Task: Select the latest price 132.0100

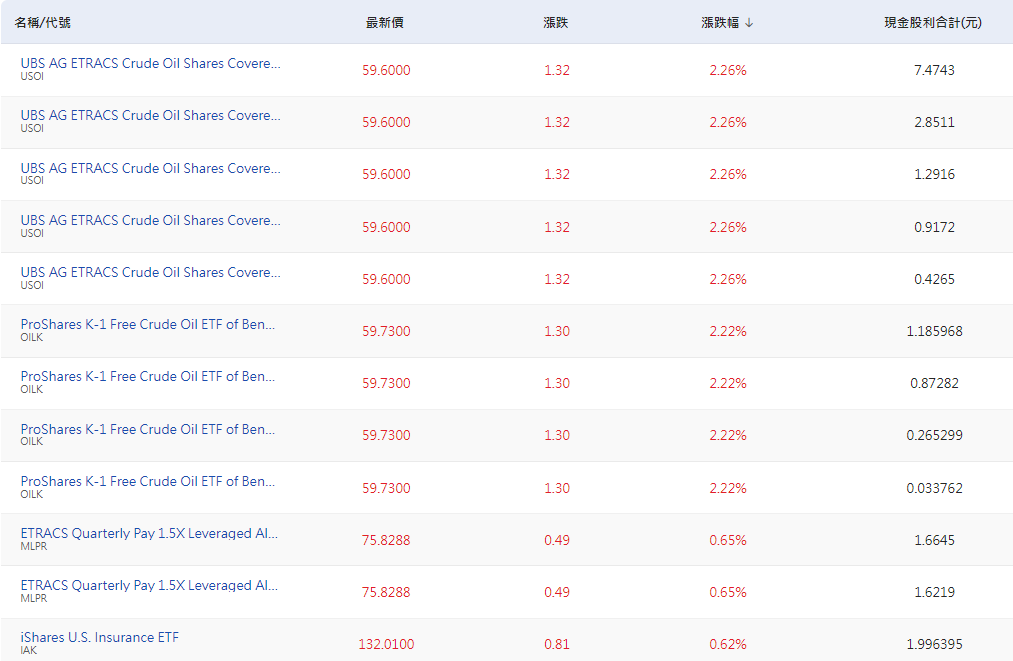Action: (x=386, y=644)
